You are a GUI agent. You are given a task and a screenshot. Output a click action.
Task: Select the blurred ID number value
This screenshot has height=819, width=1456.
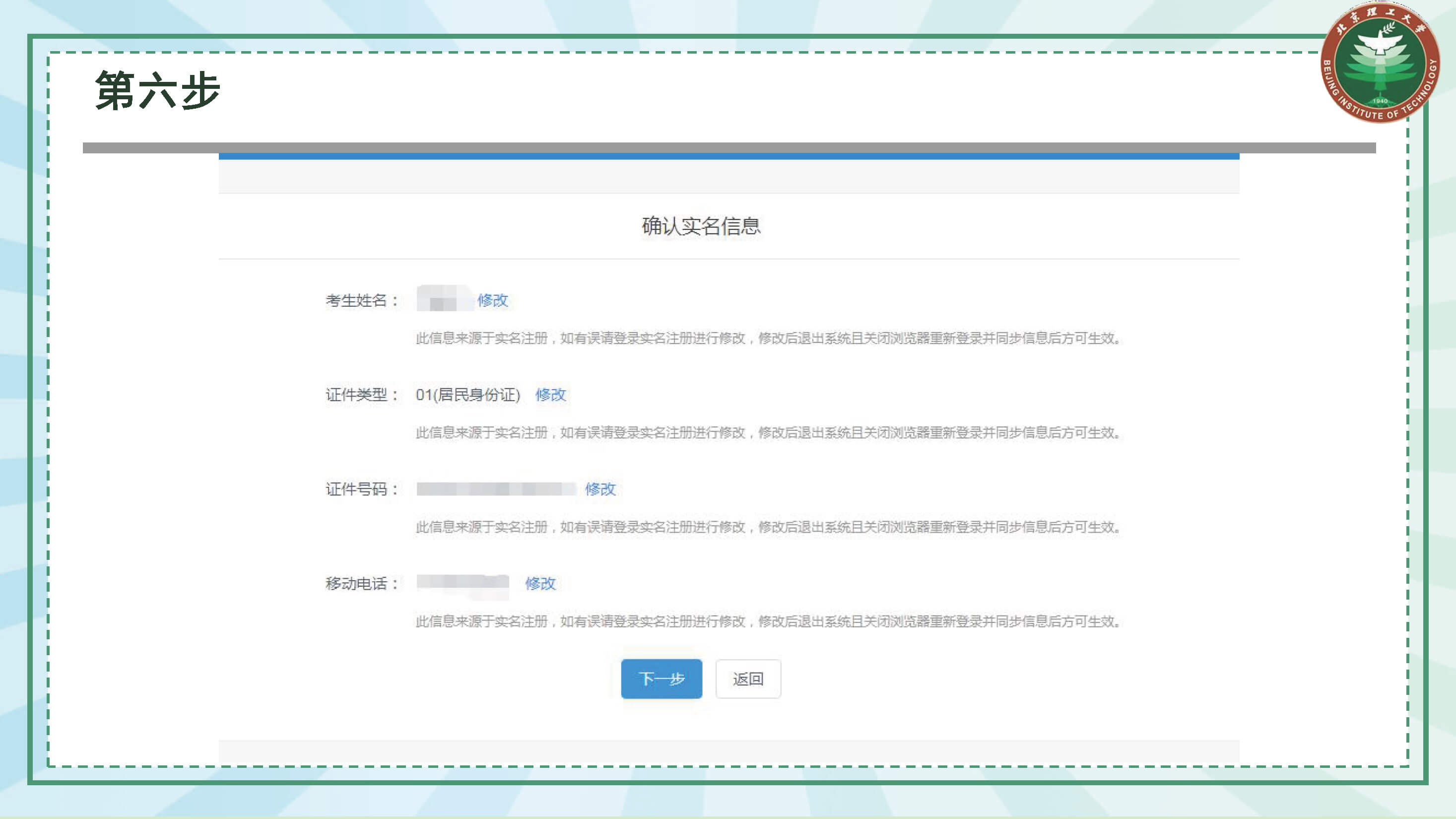(496, 489)
